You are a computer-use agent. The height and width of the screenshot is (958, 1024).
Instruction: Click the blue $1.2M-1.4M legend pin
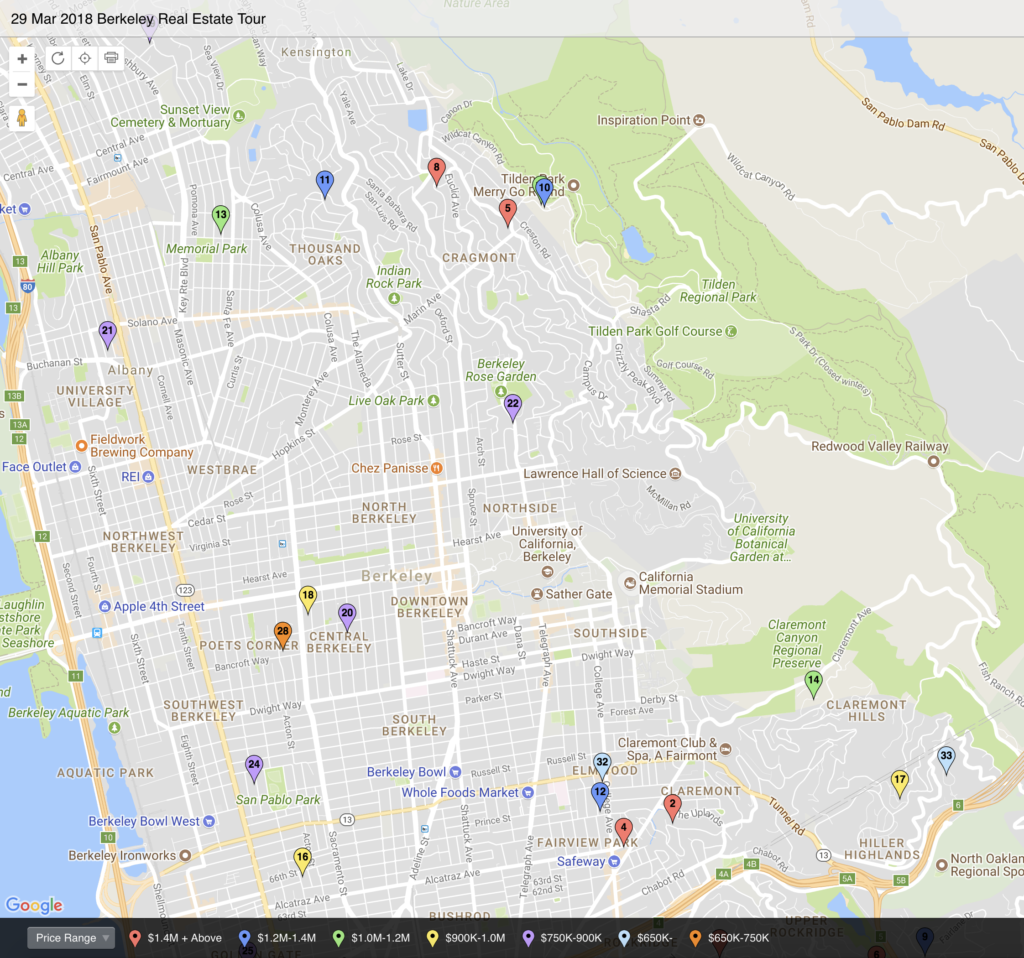point(245,938)
